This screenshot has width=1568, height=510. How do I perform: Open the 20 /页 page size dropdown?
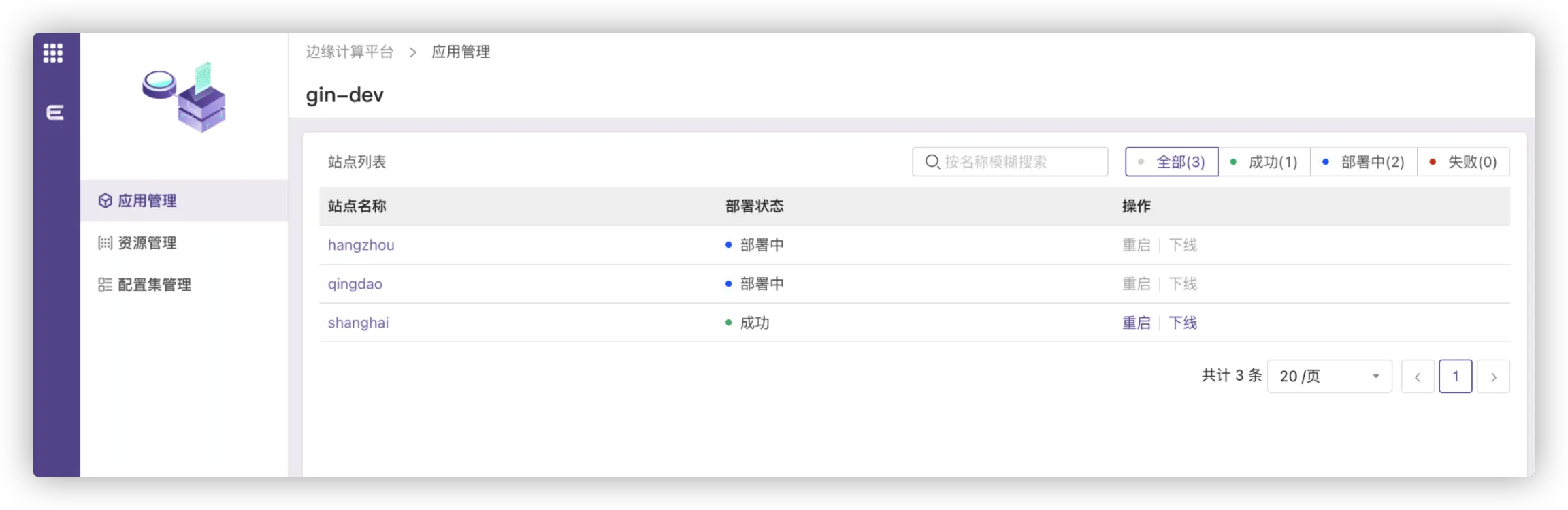1328,377
